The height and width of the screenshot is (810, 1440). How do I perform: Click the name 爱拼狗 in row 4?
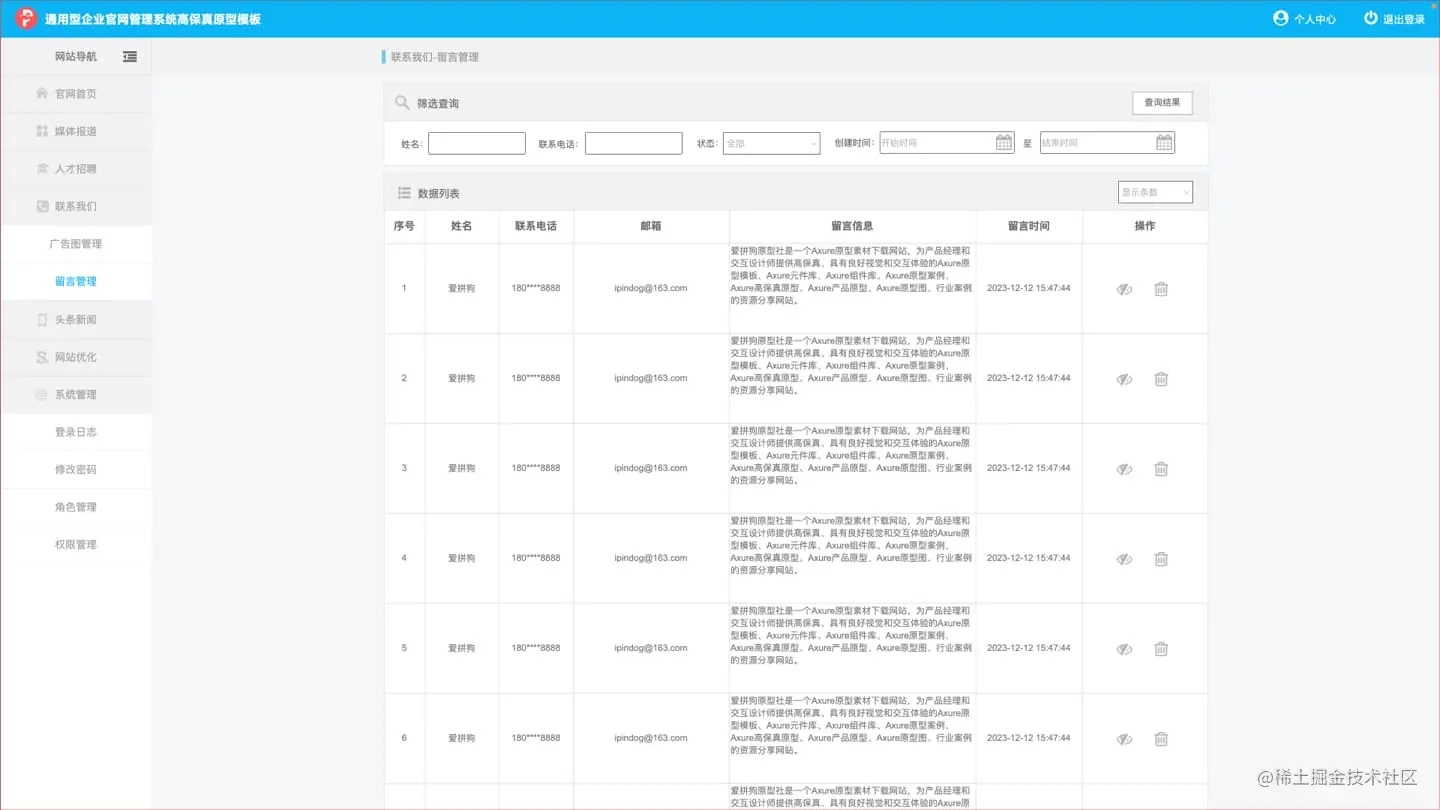click(461, 558)
